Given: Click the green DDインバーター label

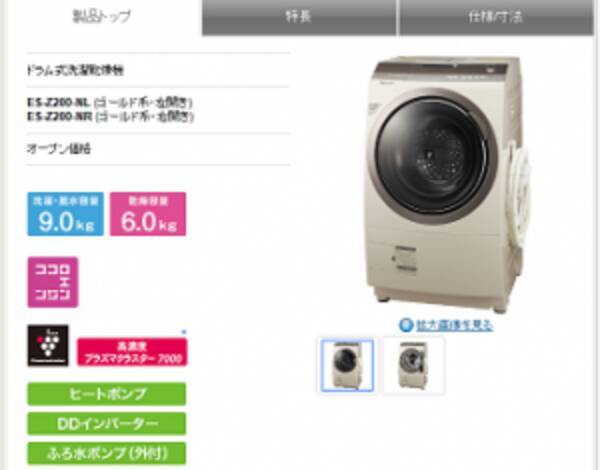Looking at the screenshot, I should (107, 424).
